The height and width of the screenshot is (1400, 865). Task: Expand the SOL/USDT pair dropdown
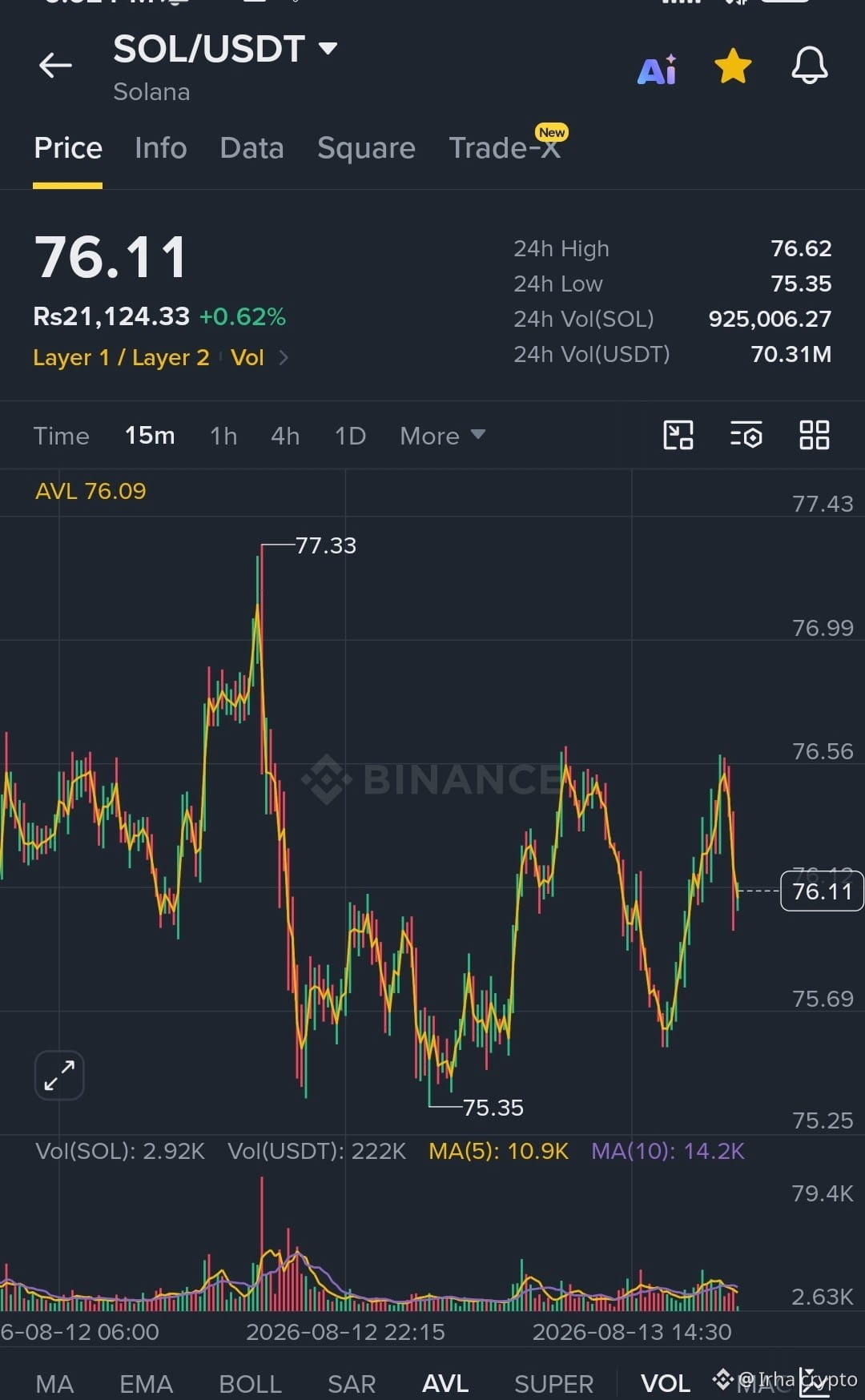click(328, 49)
